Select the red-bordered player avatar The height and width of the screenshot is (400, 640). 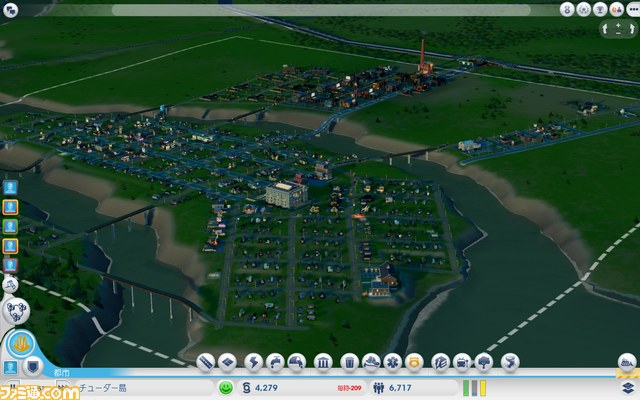(10, 265)
